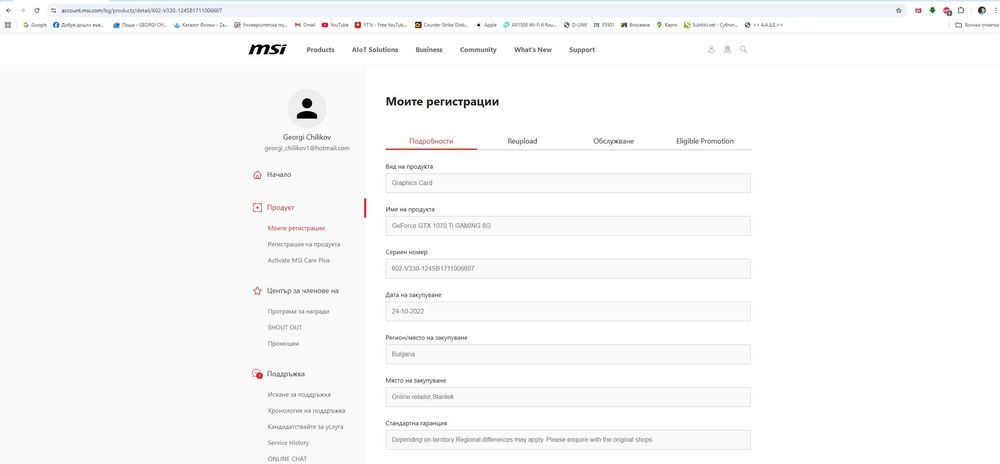Open the D-LINK bookmark
Image resolution: width=1000 pixels, height=464 pixels.
click(x=575, y=25)
